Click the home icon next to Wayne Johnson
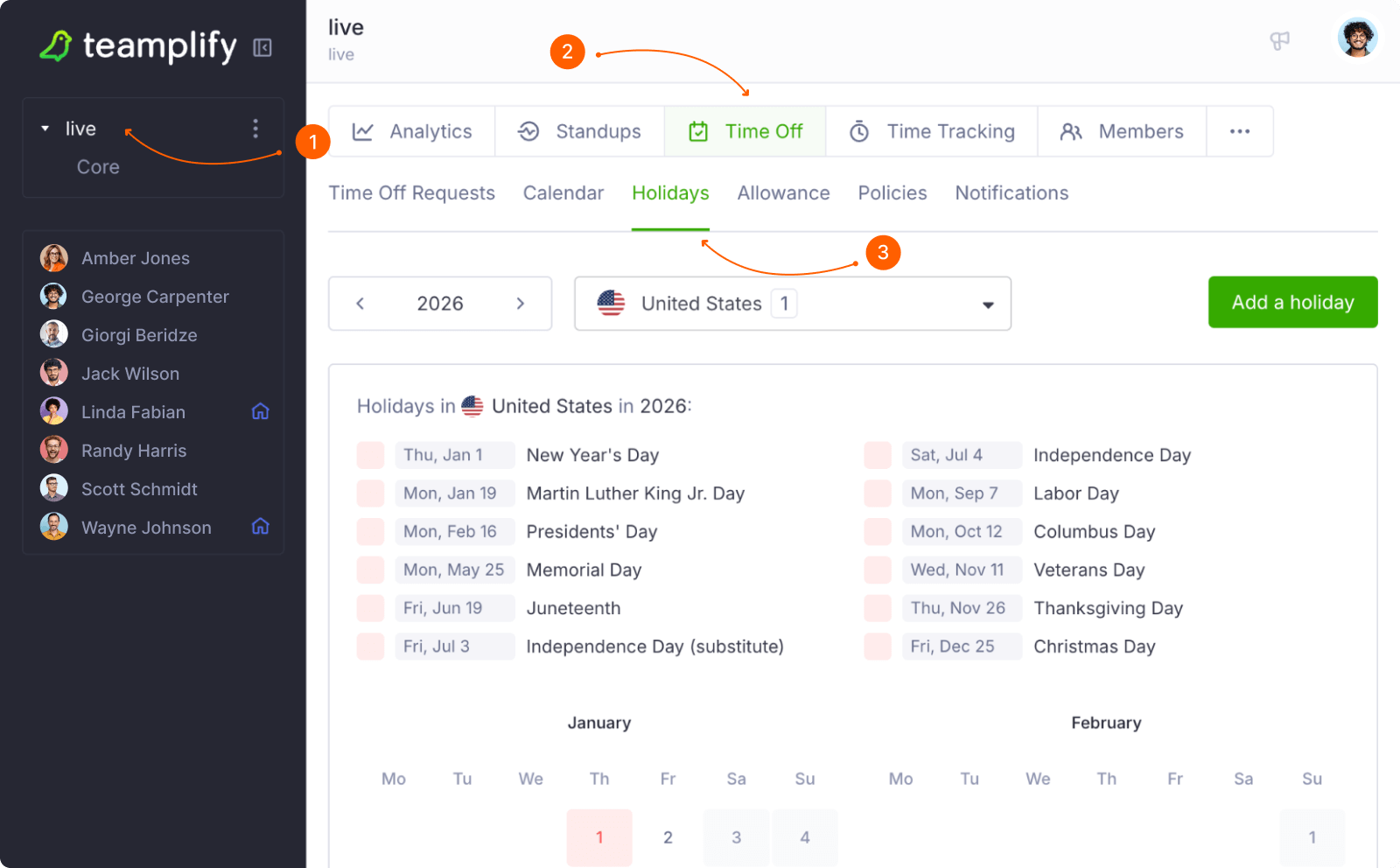The width and height of the screenshot is (1400, 868). (261, 527)
